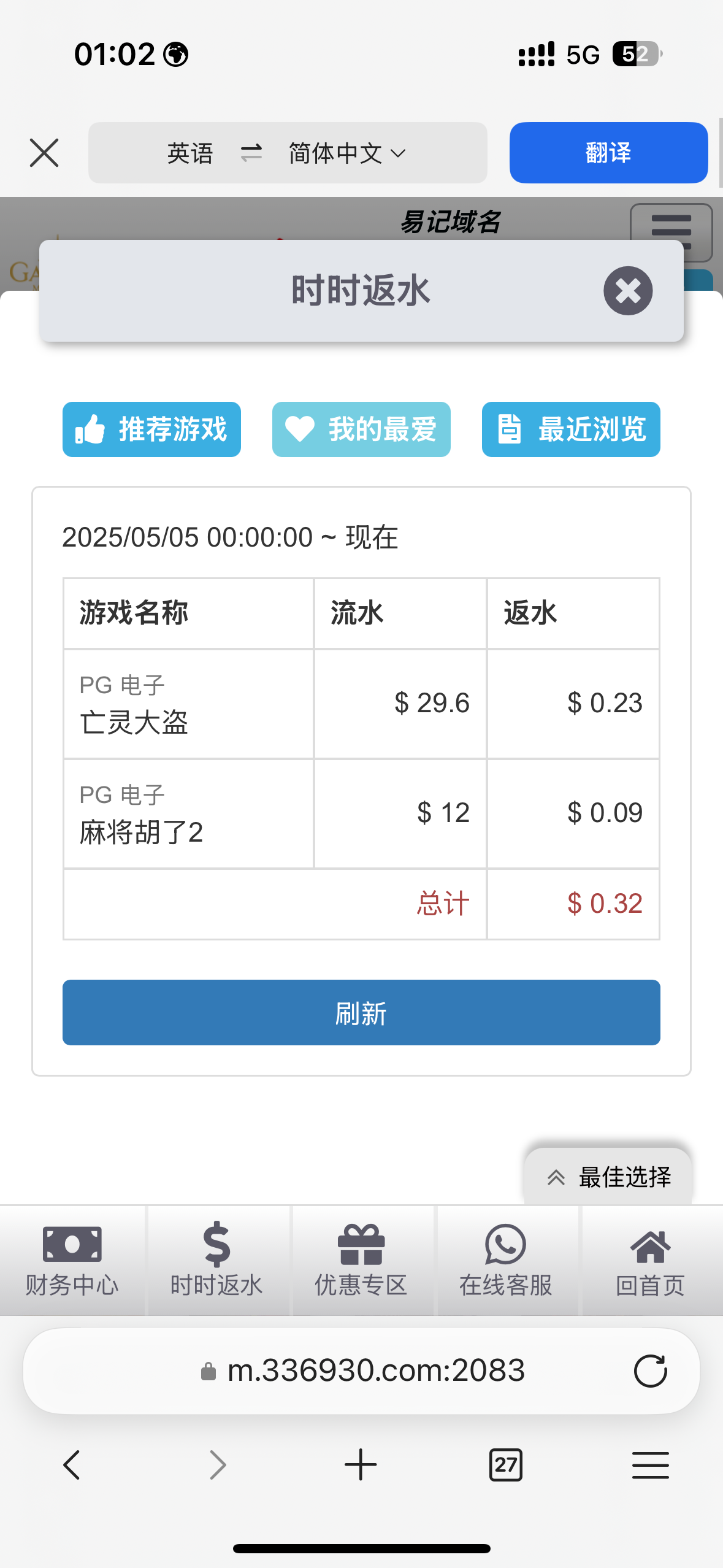Tap the blue 翻译 button
This screenshot has height=1568, width=723.
pyautogui.click(x=608, y=153)
